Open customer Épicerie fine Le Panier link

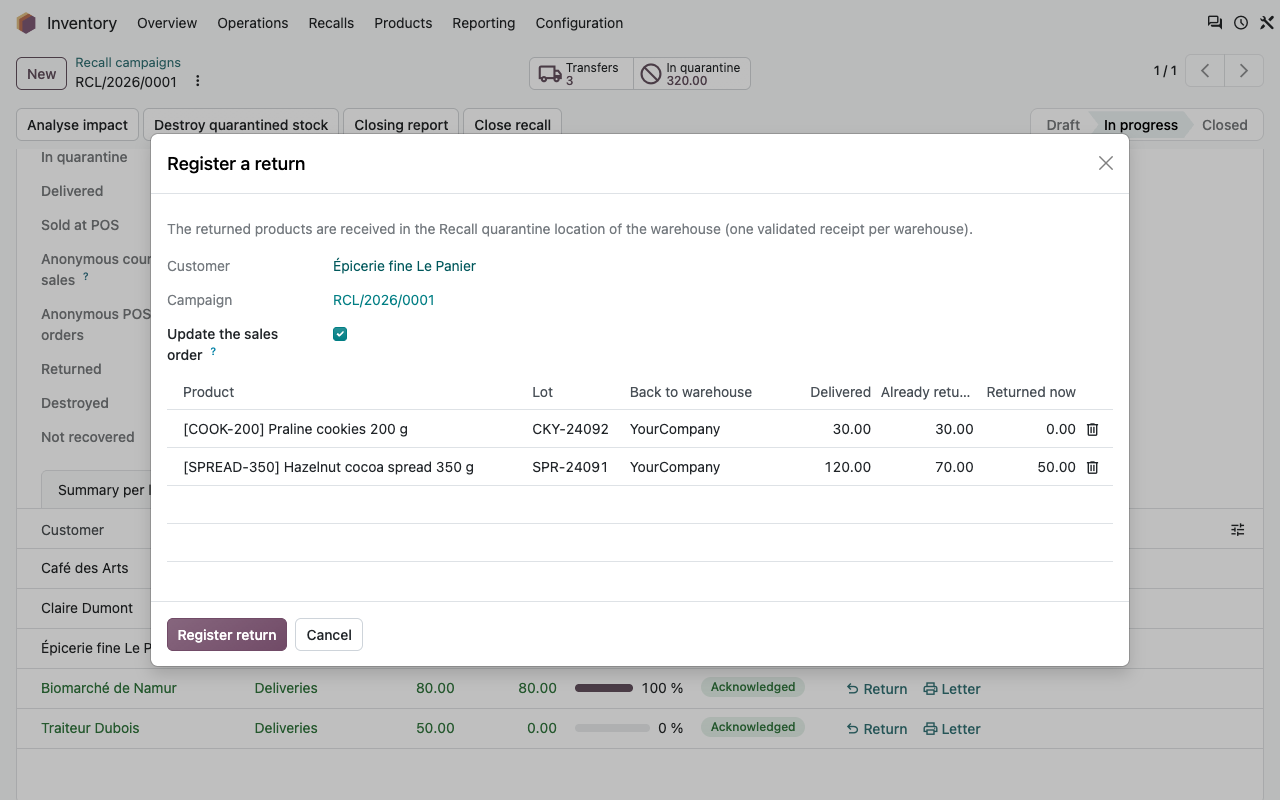[x=404, y=266]
